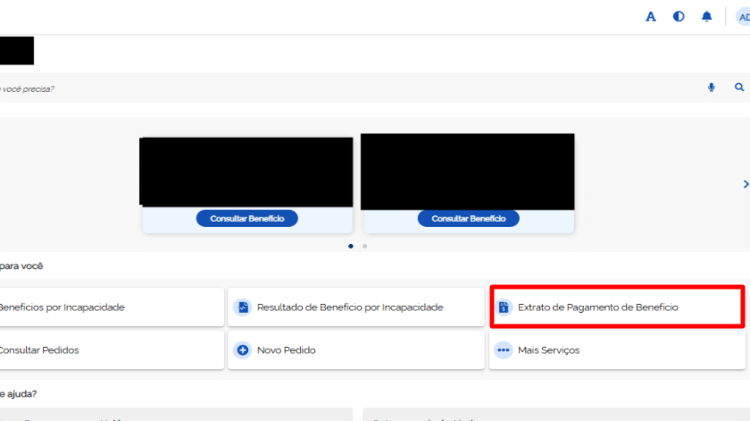This screenshot has height=421, width=750.
Task: Click the search magnifier icon
Action: 740,88
